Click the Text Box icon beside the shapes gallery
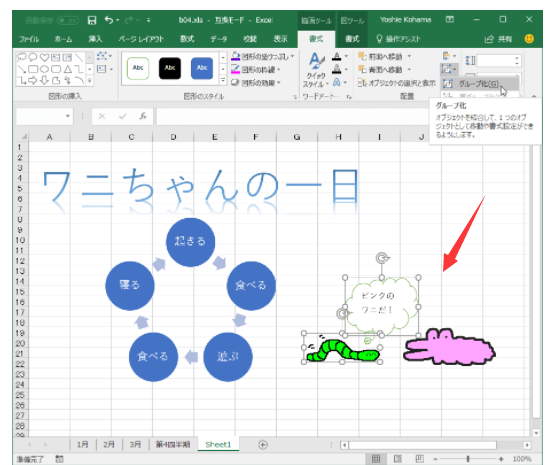 pyautogui.click(x=102, y=69)
